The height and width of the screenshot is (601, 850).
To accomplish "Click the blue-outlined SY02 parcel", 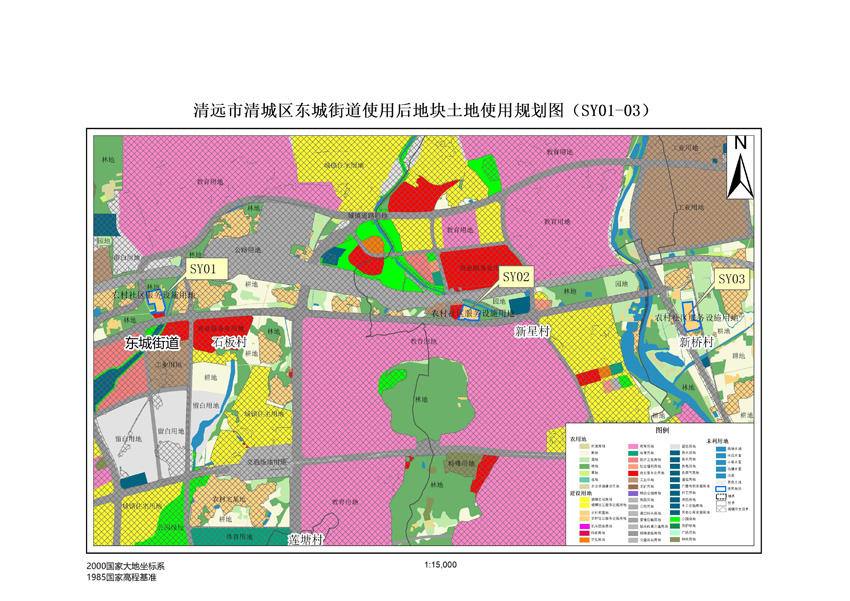I will 469,315.
